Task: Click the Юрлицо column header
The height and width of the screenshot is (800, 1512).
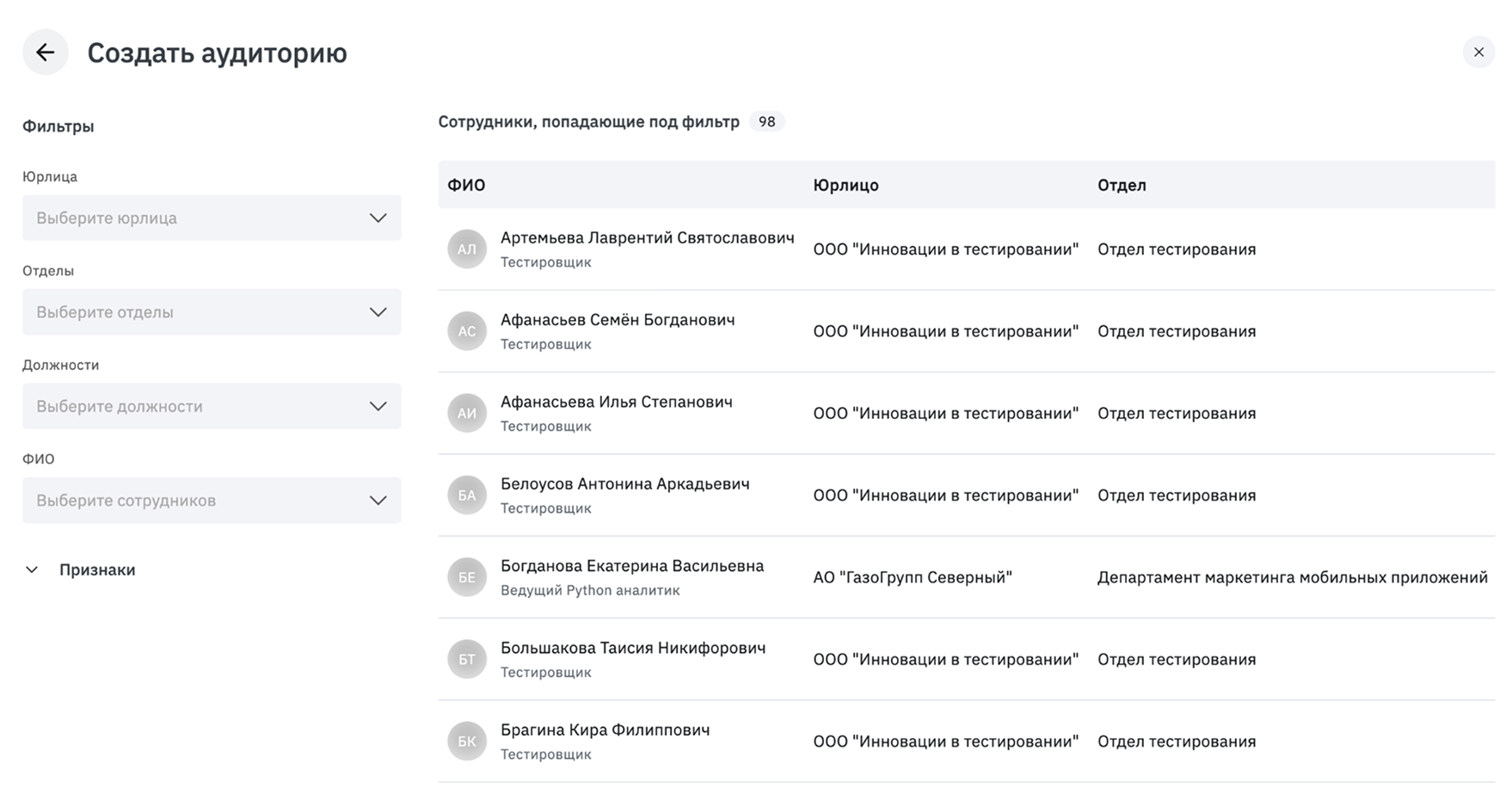Action: tap(845, 185)
